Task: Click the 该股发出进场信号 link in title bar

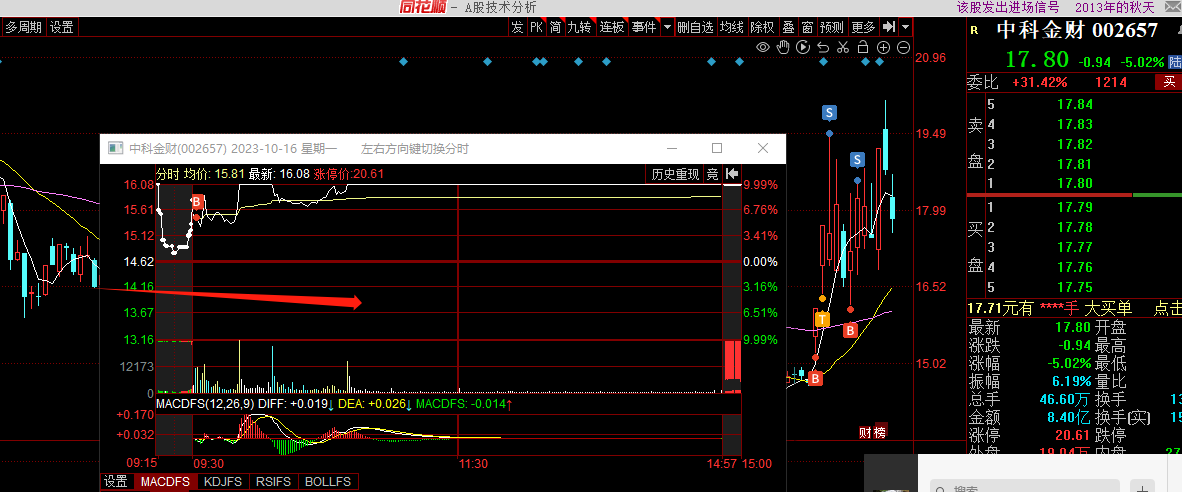Action: [x=1008, y=8]
